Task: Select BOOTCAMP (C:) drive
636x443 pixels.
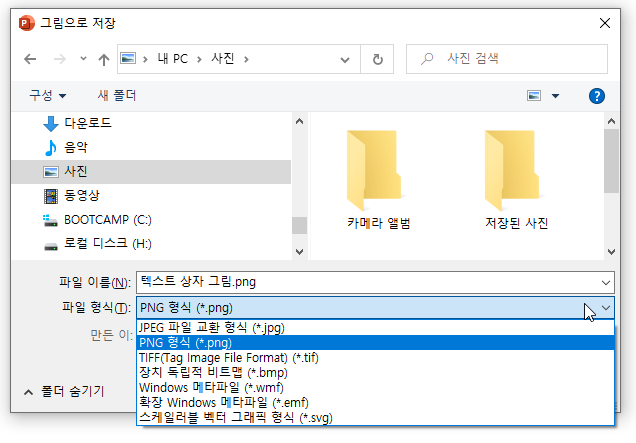Action: [x=107, y=219]
